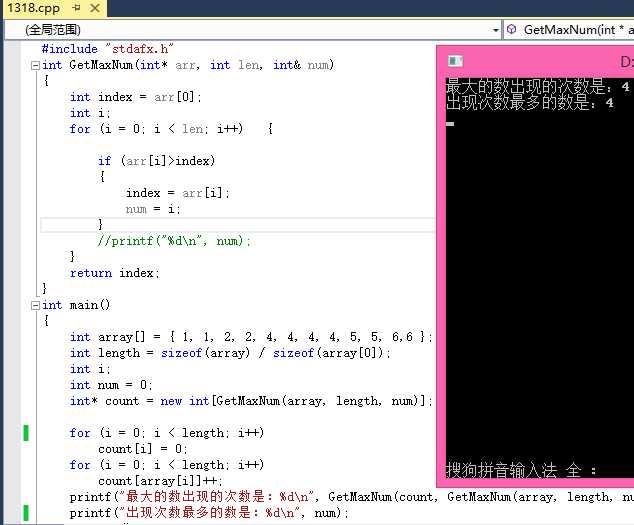Viewport: 634px width, 525px height.
Task: Collapse the main function block
Action: click(x=36, y=305)
